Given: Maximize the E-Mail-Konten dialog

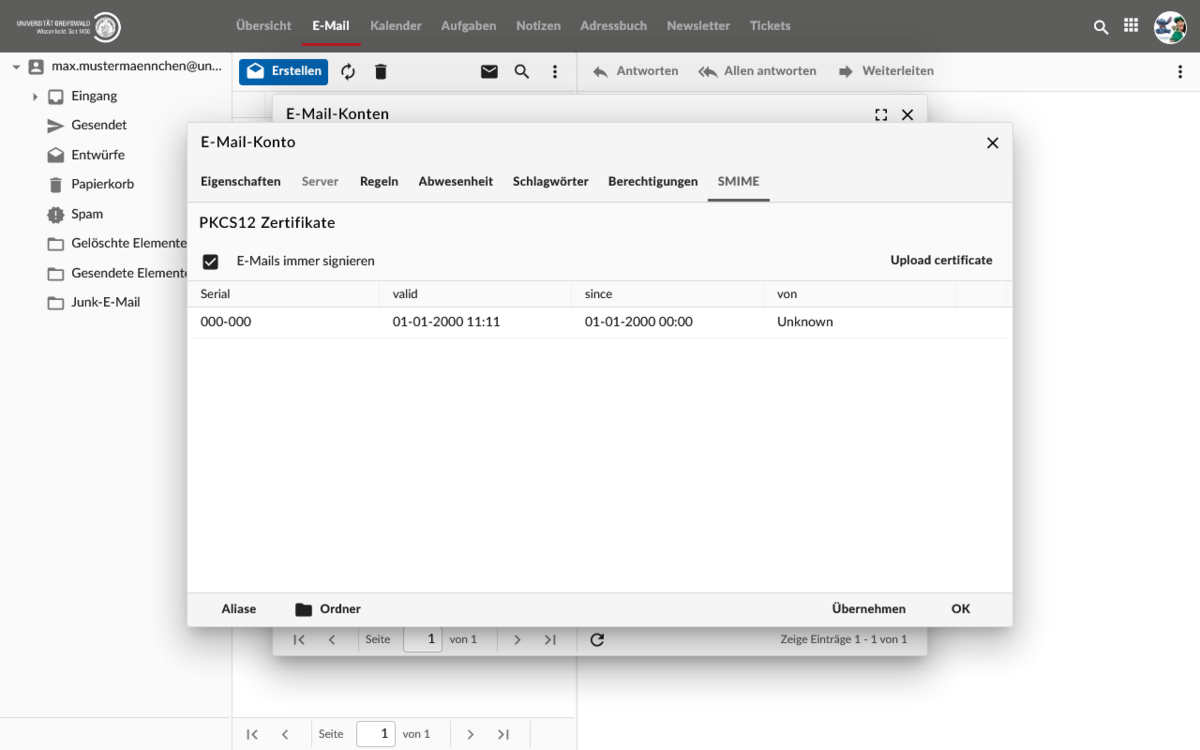Looking at the screenshot, I should [881, 115].
